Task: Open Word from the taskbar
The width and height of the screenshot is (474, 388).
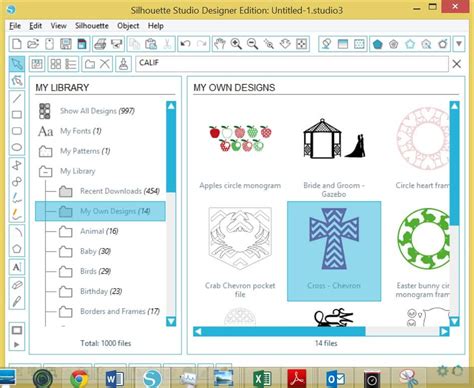Action: pyautogui.click(x=115, y=379)
